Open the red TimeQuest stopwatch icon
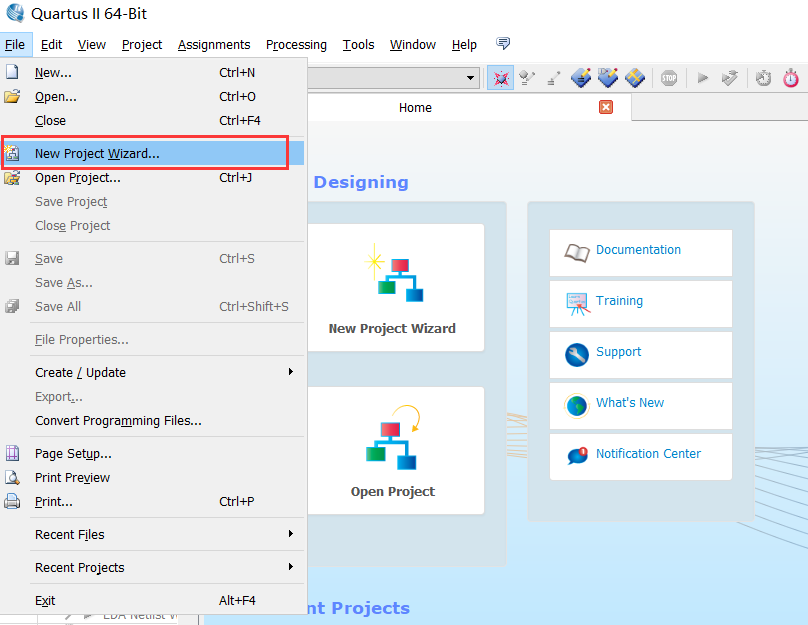This screenshot has width=808, height=625. coord(790,78)
